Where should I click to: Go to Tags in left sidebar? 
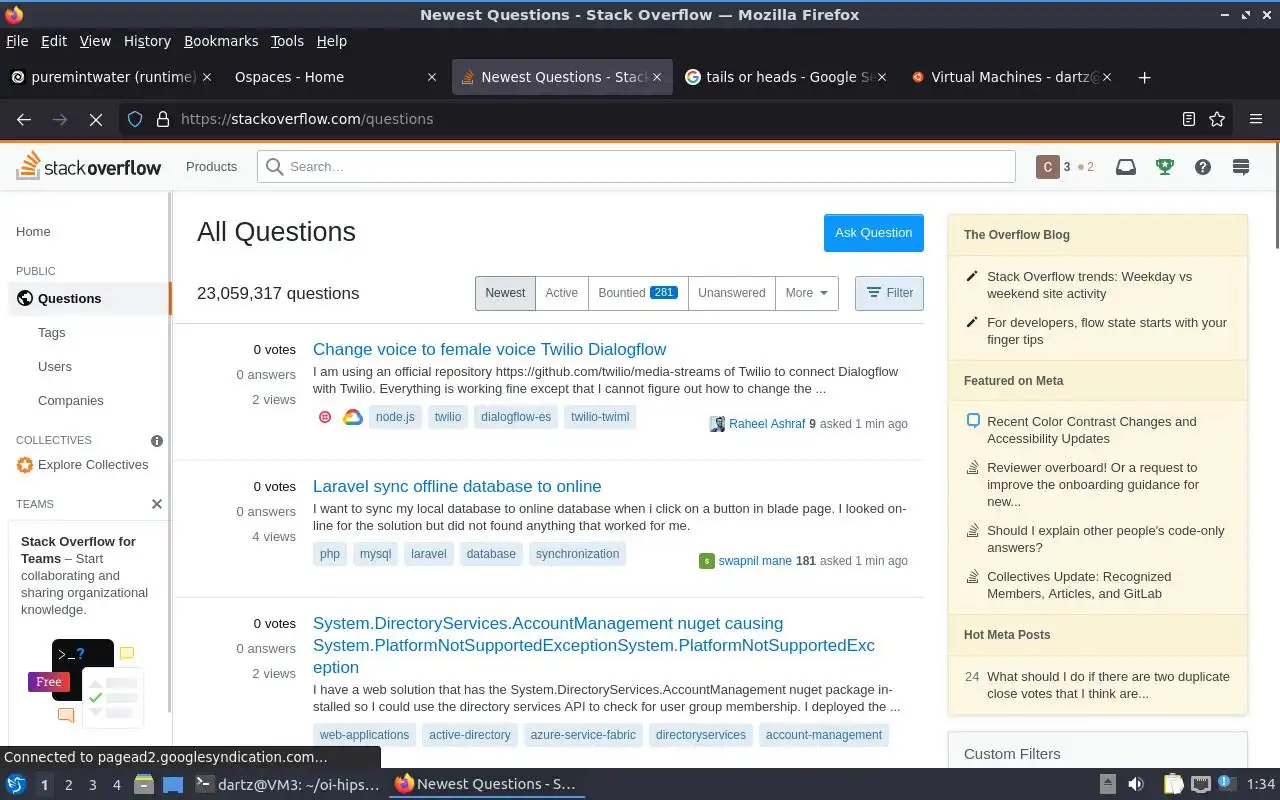[52, 332]
